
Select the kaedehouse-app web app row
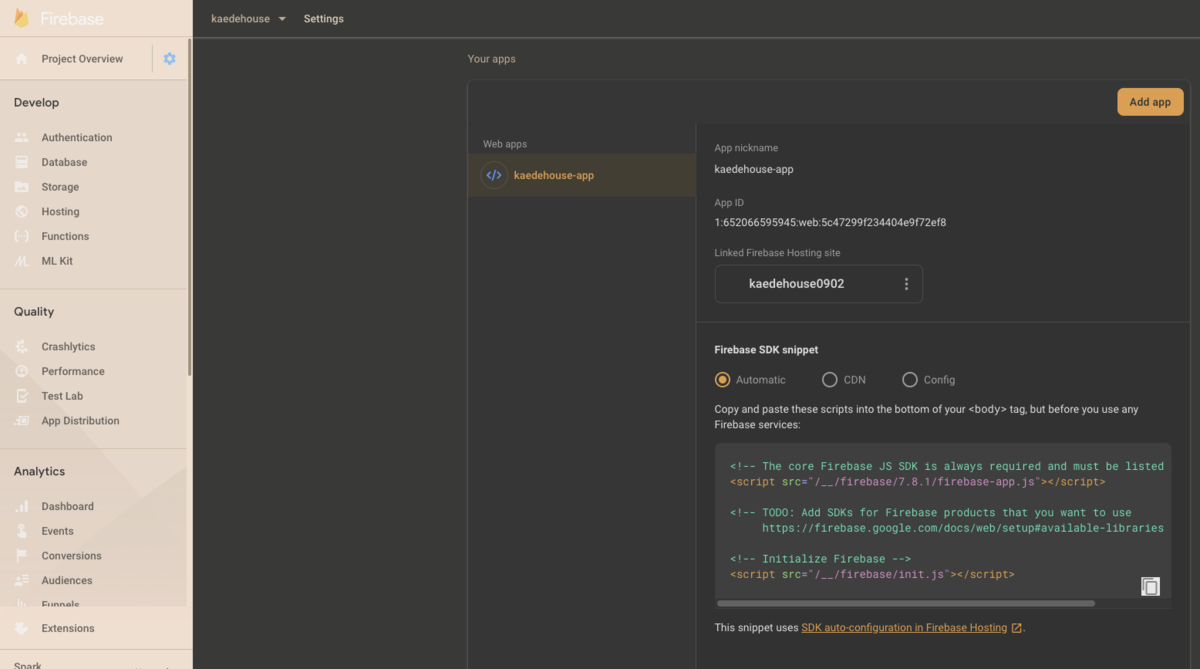[582, 175]
